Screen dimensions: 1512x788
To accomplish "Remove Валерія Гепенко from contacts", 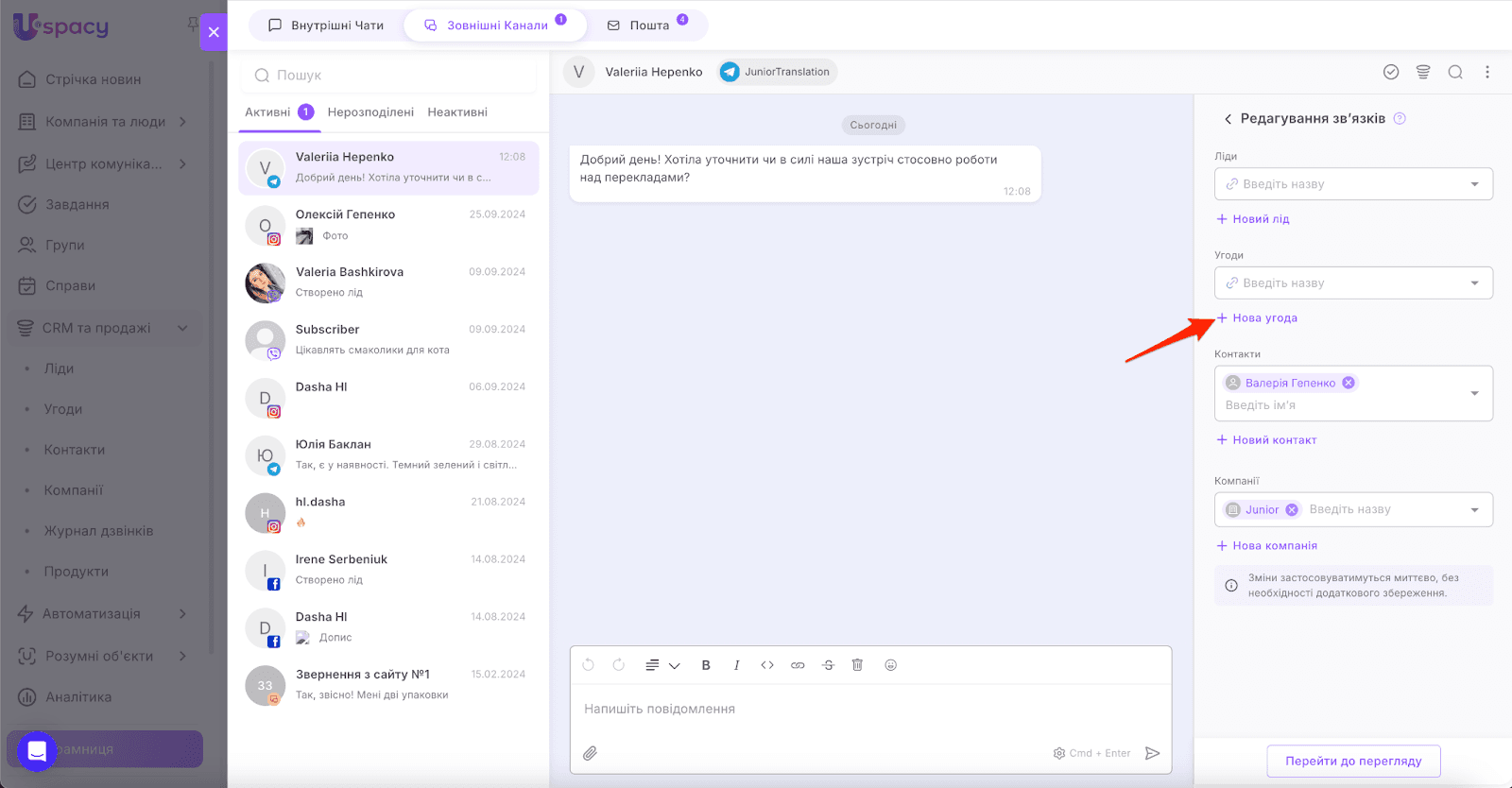I will click(x=1349, y=383).
